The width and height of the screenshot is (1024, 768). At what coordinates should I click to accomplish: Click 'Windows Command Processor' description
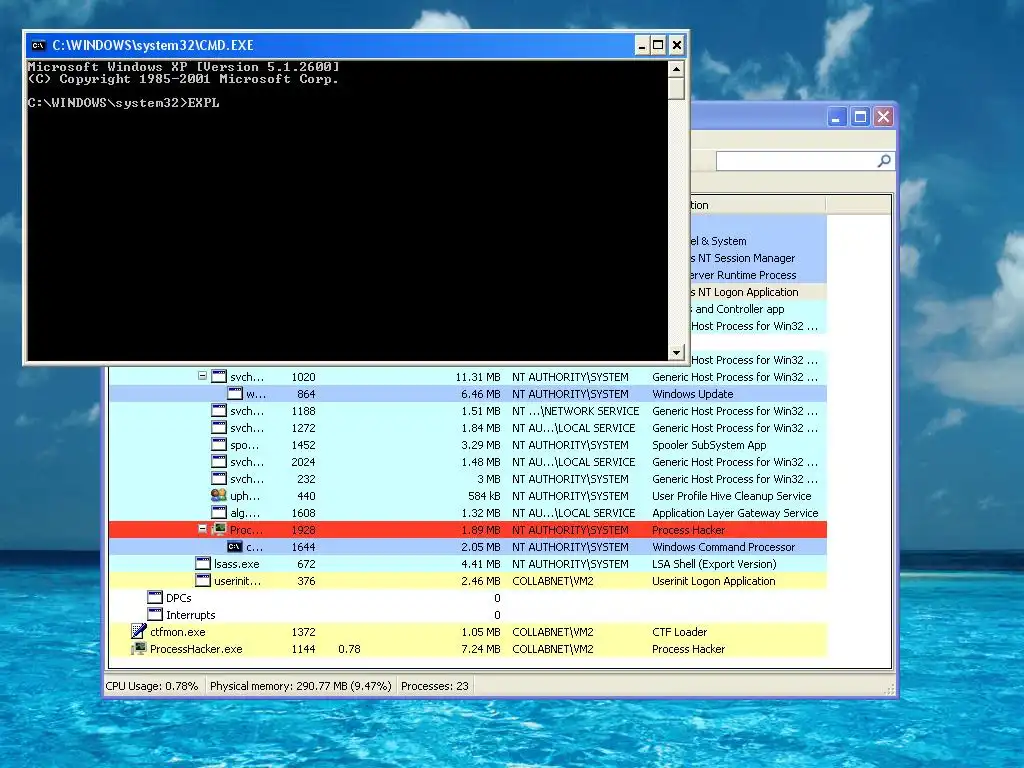pos(724,547)
